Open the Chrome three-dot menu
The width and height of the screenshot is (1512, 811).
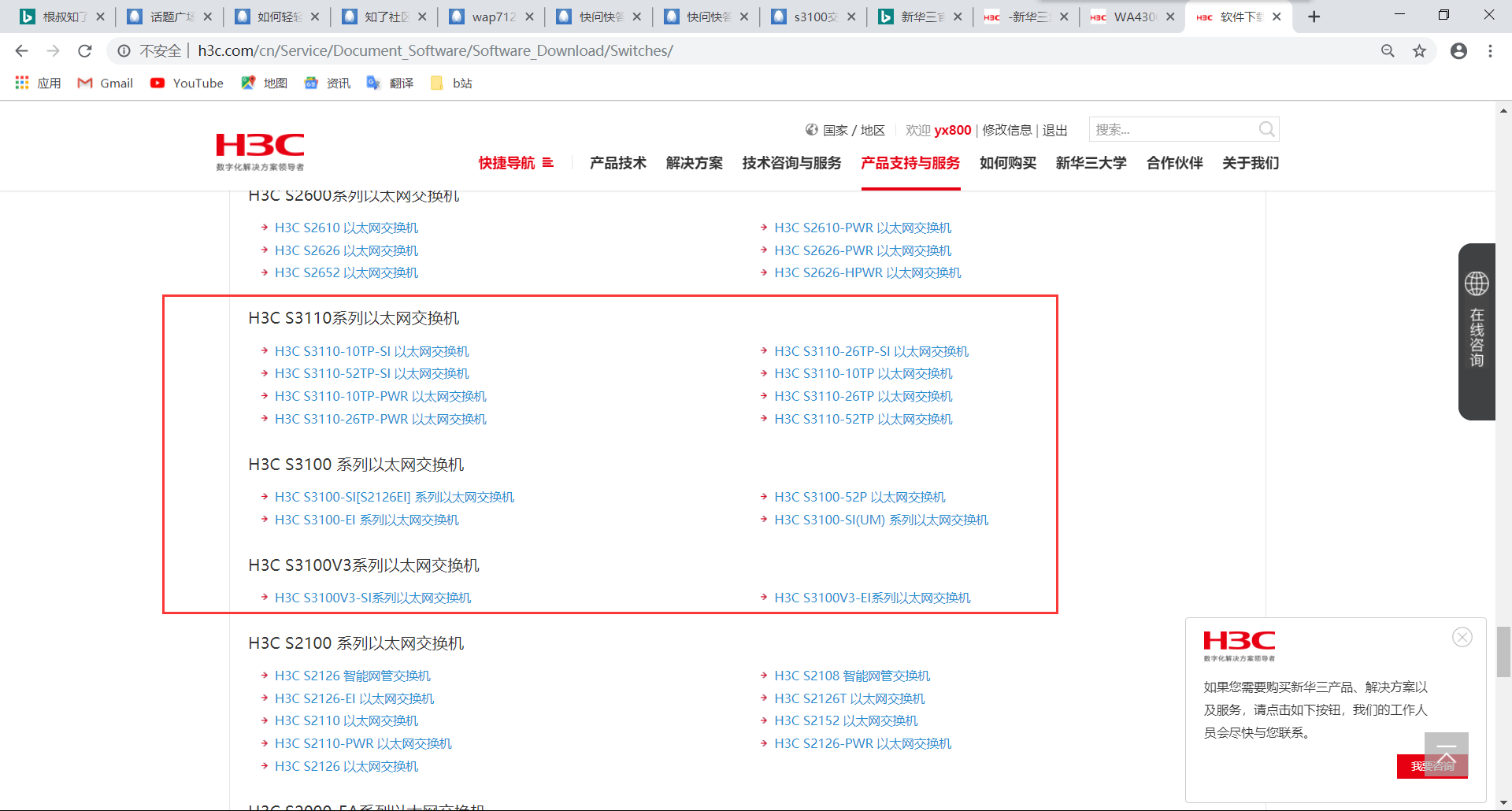1490,51
